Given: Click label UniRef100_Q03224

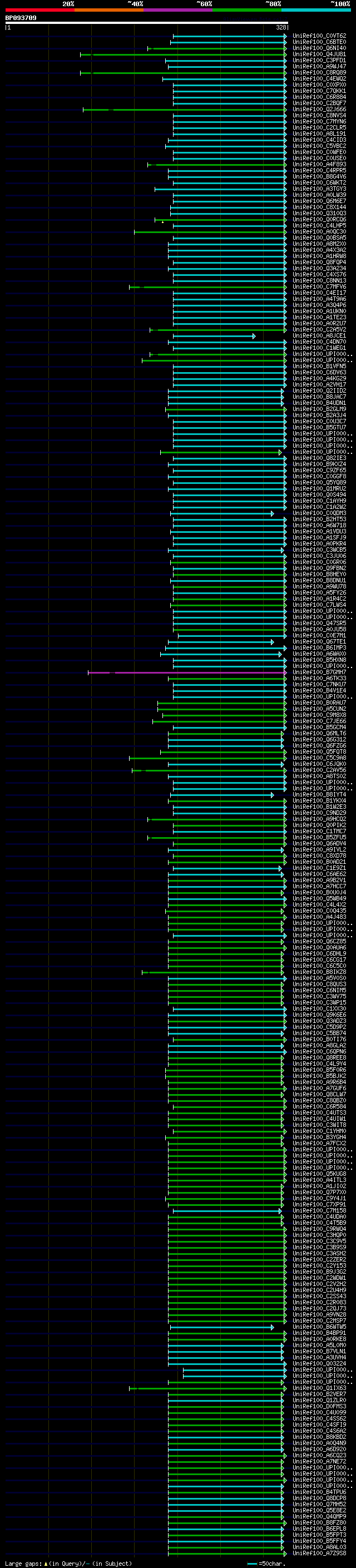Looking at the screenshot, I should pos(319,1363).
